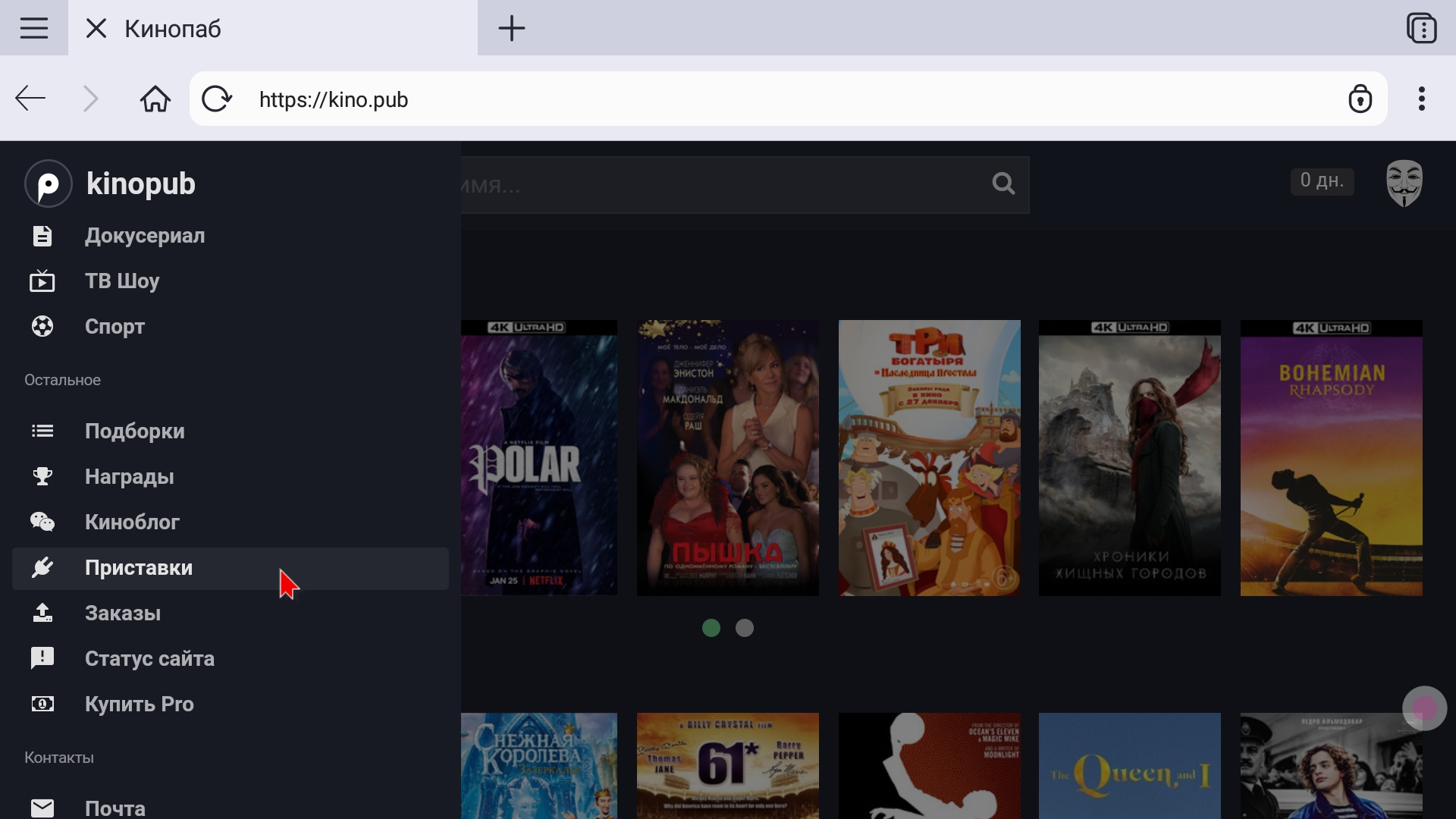The image size is (1456, 819).
Task: Open the Подборки collections page
Action: (135, 431)
